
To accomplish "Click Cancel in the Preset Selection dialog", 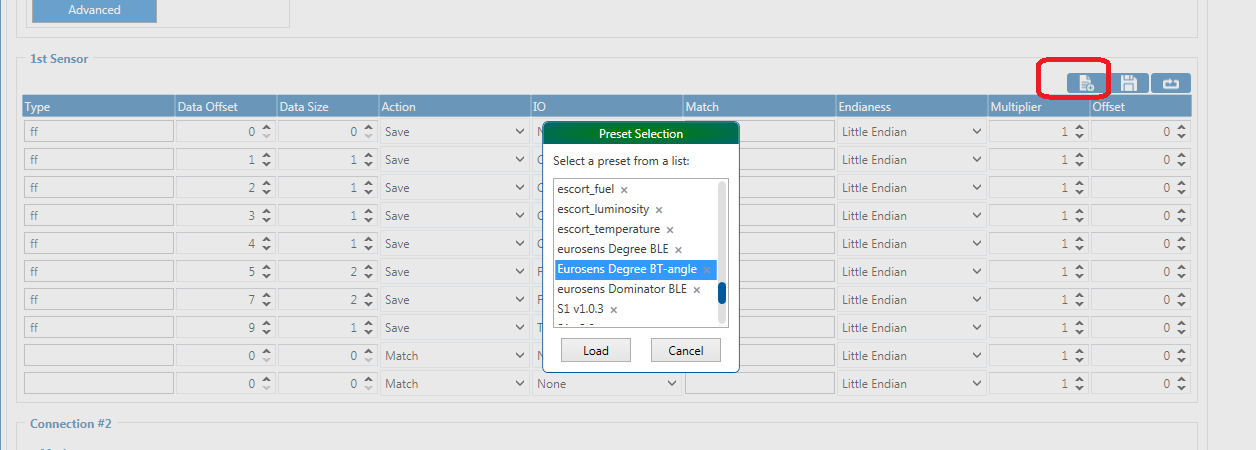I will [x=685, y=350].
